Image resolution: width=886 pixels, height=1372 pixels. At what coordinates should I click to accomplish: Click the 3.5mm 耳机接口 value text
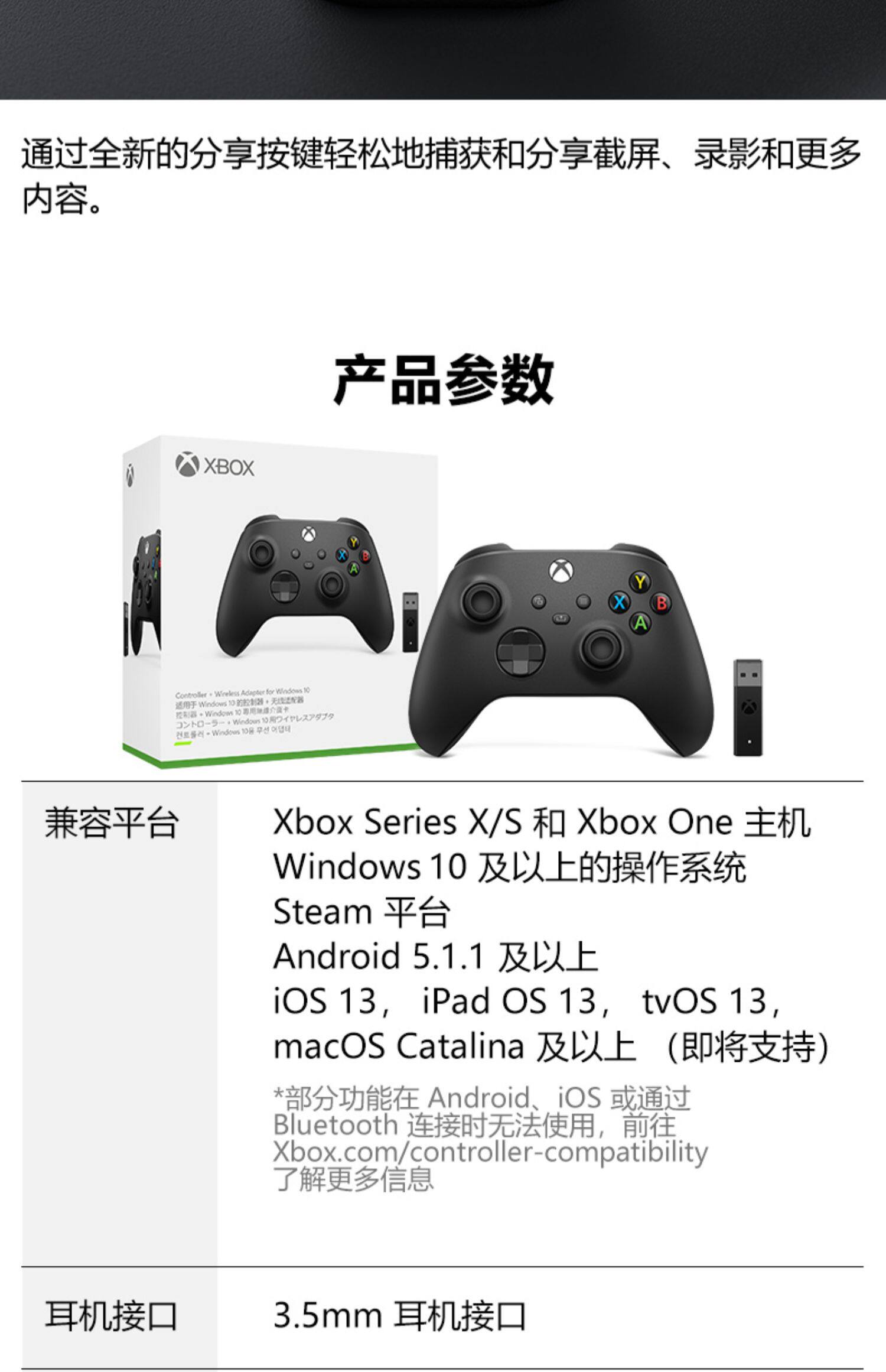tap(399, 1316)
